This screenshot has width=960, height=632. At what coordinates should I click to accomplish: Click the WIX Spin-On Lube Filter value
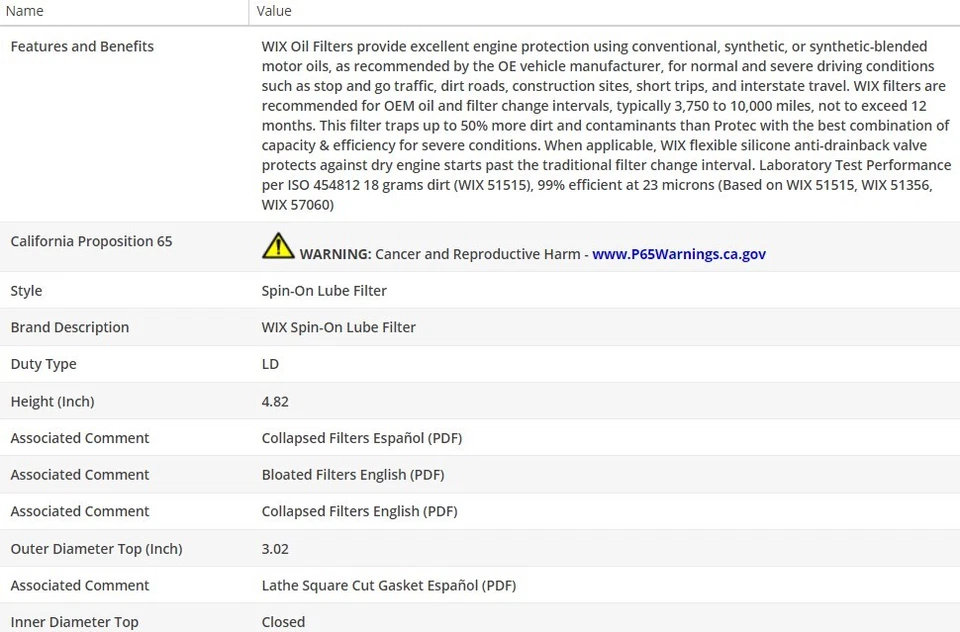338,327
